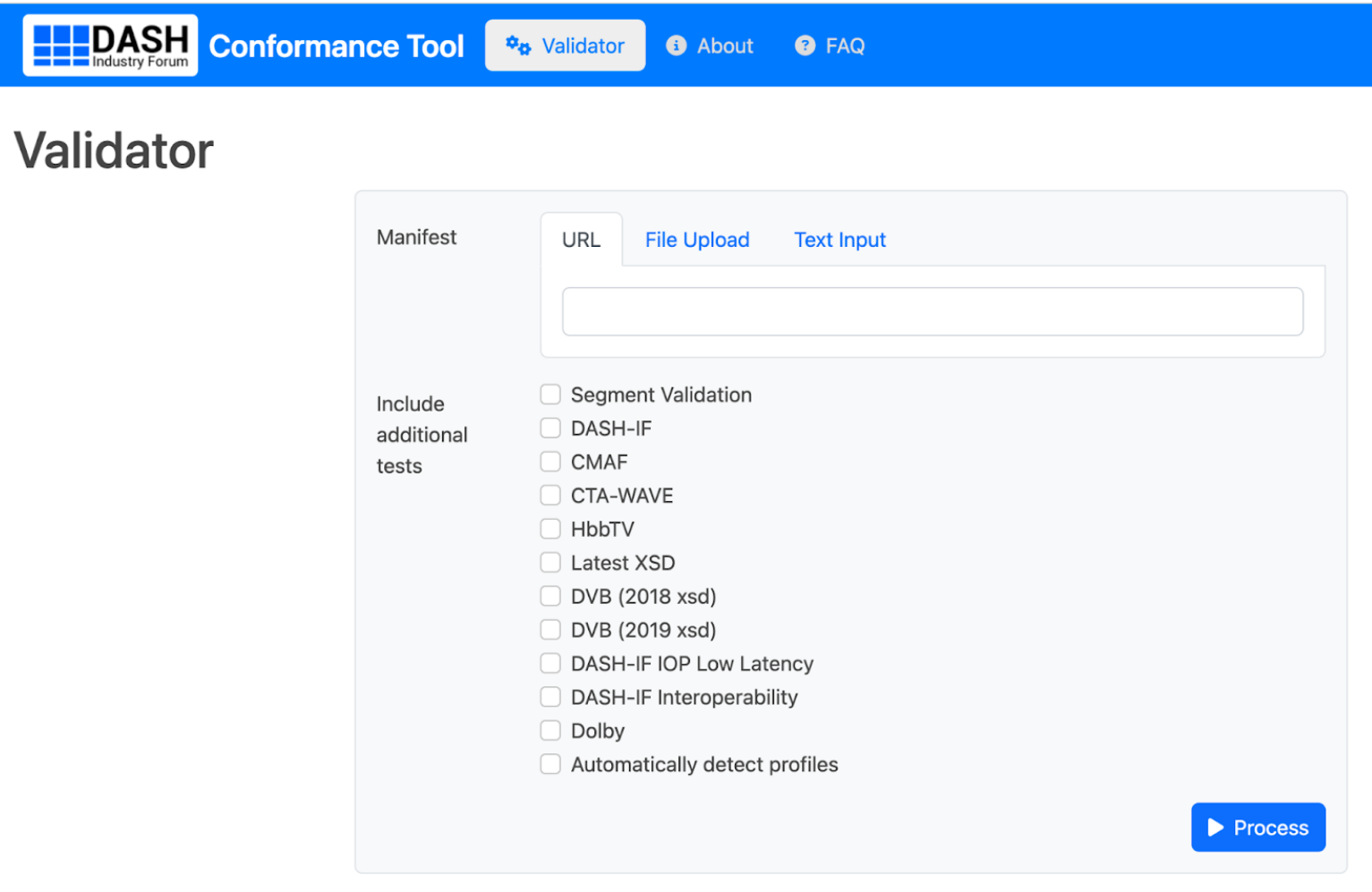Enable Segment Validation

pyautogui.click(x=550, y=394)
